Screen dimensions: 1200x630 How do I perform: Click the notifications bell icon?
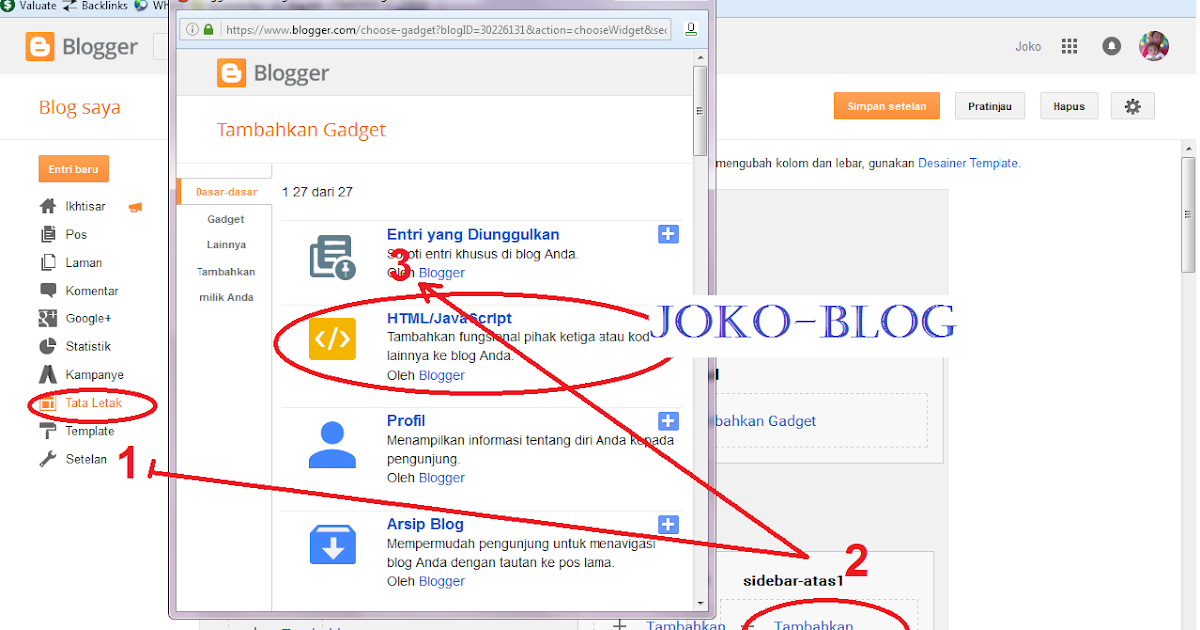tap(1111, 46)
